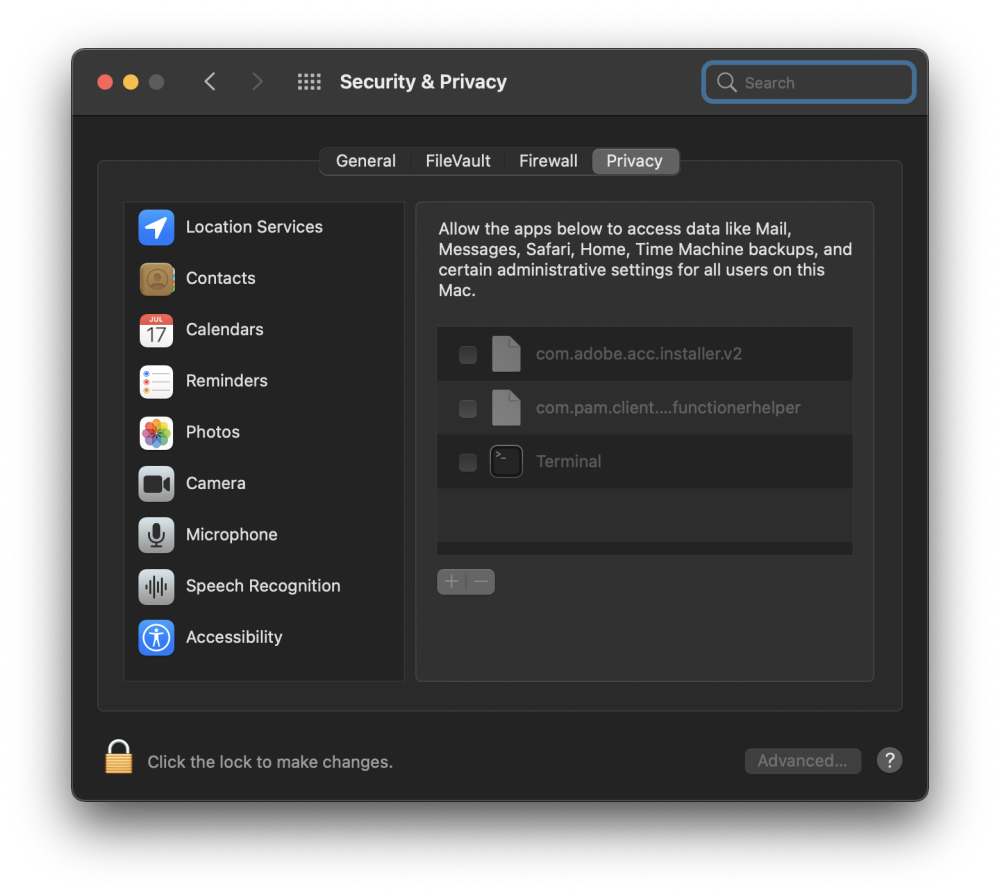Click the Terminal app icon
Image resolution: width=1000 pixels, height=896 pixels.
tap(506, 462)
